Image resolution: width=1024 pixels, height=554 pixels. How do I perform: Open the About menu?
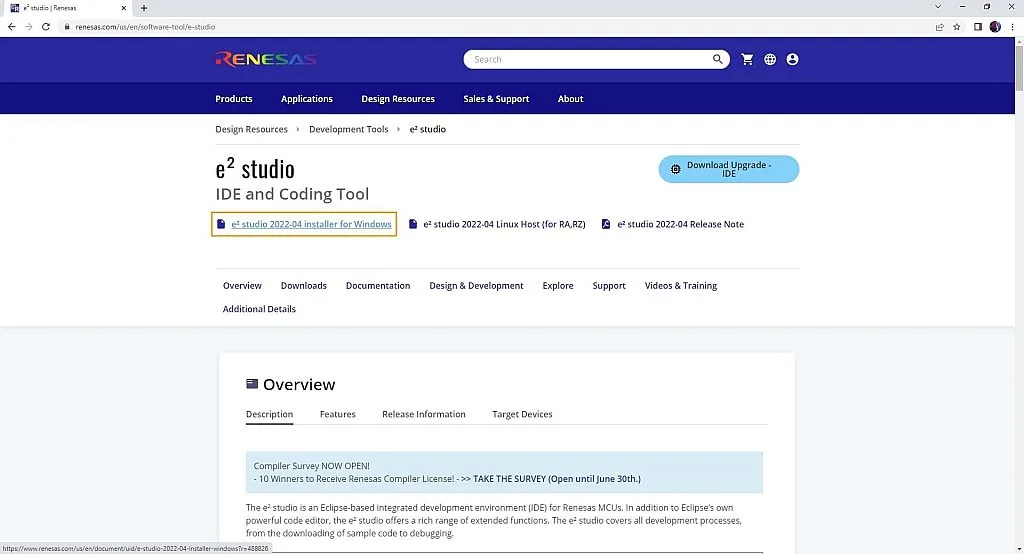tap(570, 99)
